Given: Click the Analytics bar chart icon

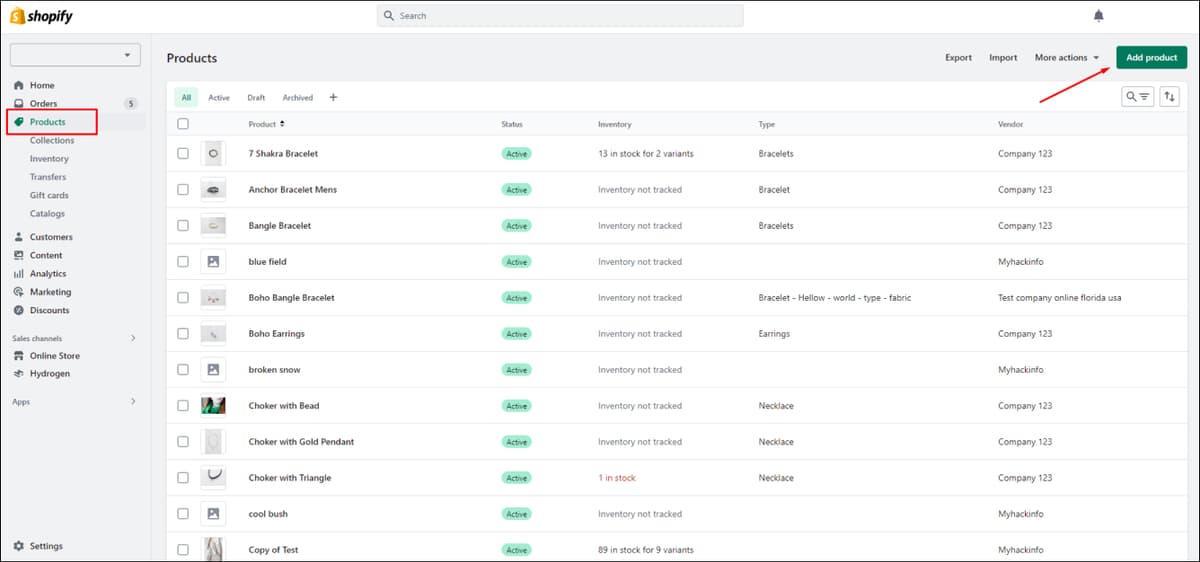Looking at the screenshot, I should [18, 273].
